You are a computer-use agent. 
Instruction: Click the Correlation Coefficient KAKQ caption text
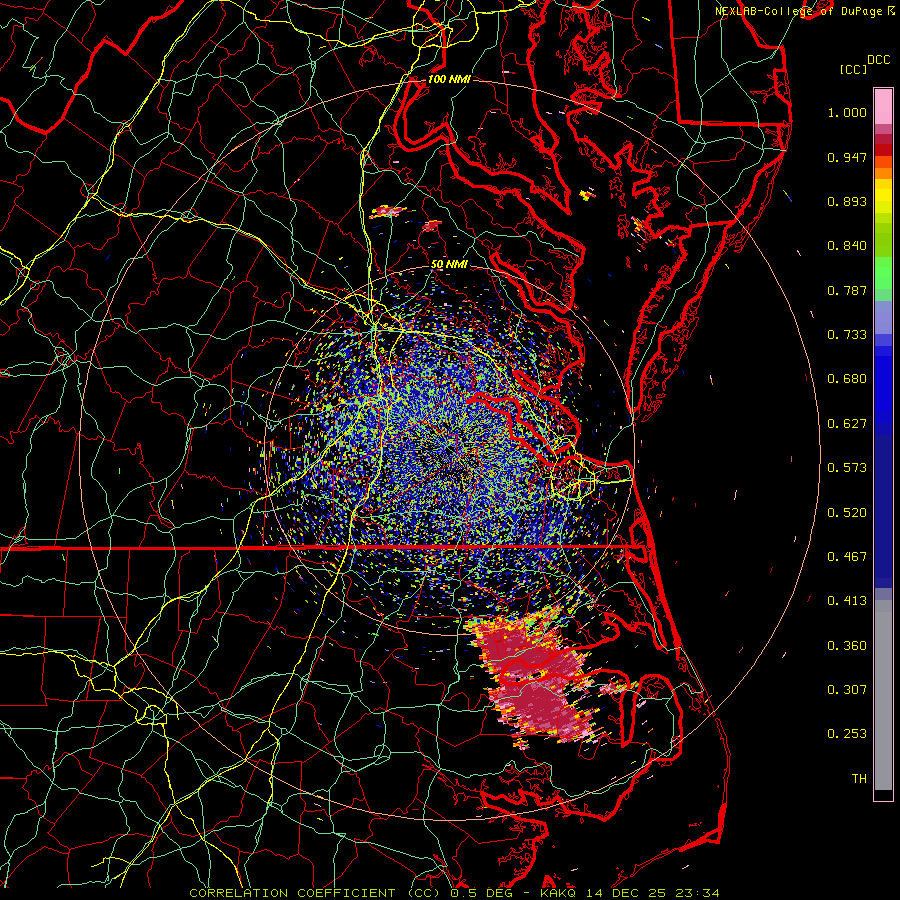point(454,893)
